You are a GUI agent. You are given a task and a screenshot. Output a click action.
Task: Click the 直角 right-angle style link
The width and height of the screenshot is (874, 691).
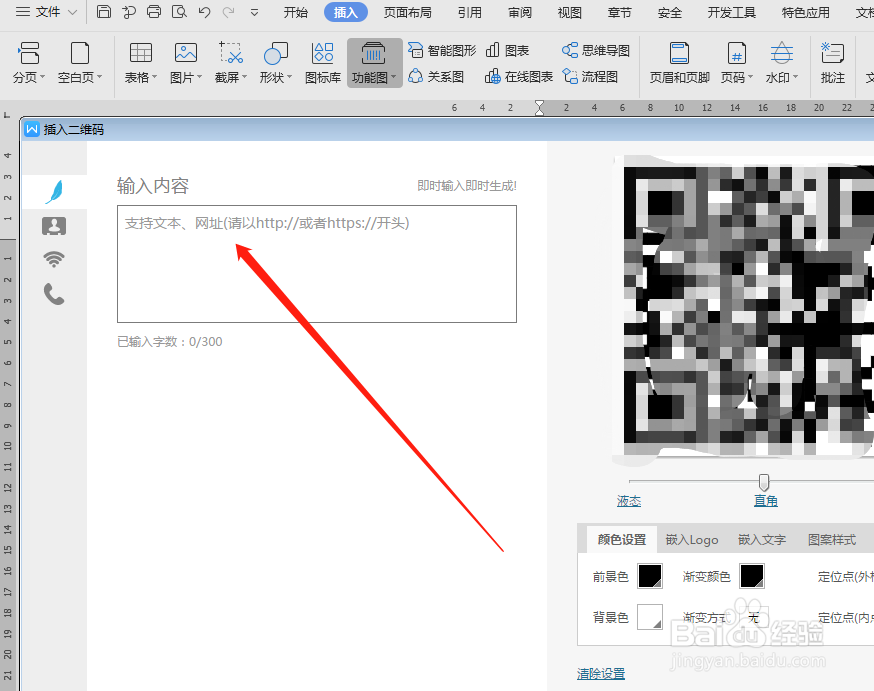[765, 501]
